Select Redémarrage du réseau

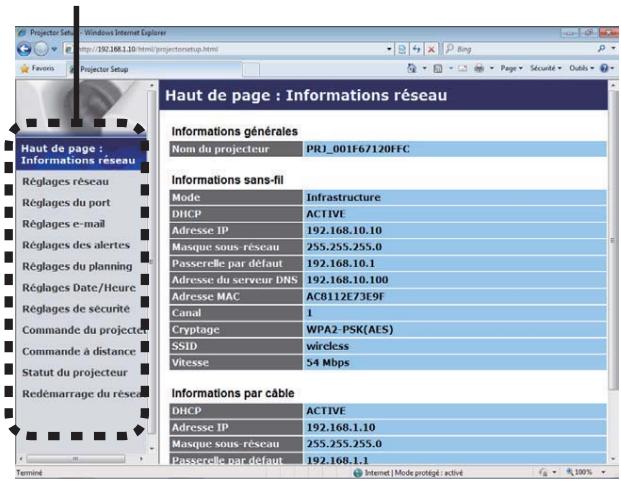[x=82, y=394]
